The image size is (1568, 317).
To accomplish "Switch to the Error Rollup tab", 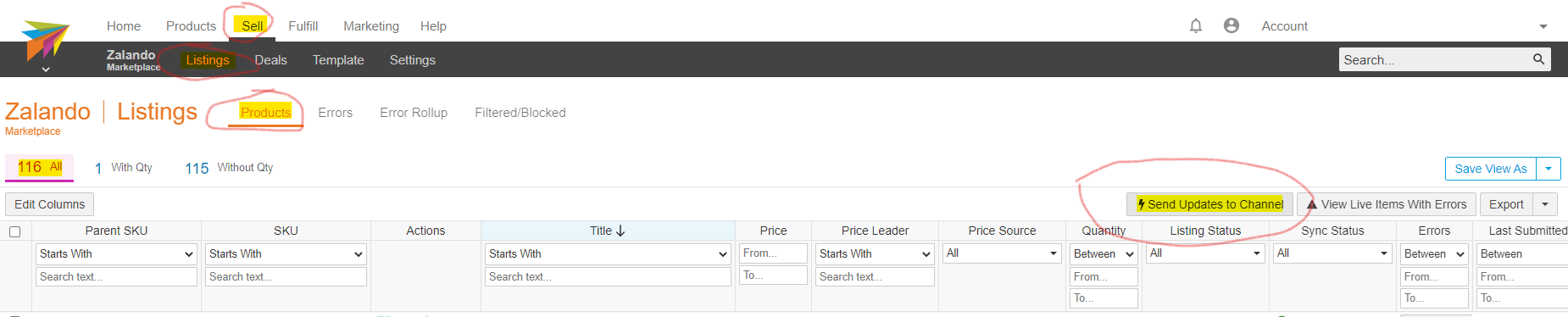I will point(414,113).
